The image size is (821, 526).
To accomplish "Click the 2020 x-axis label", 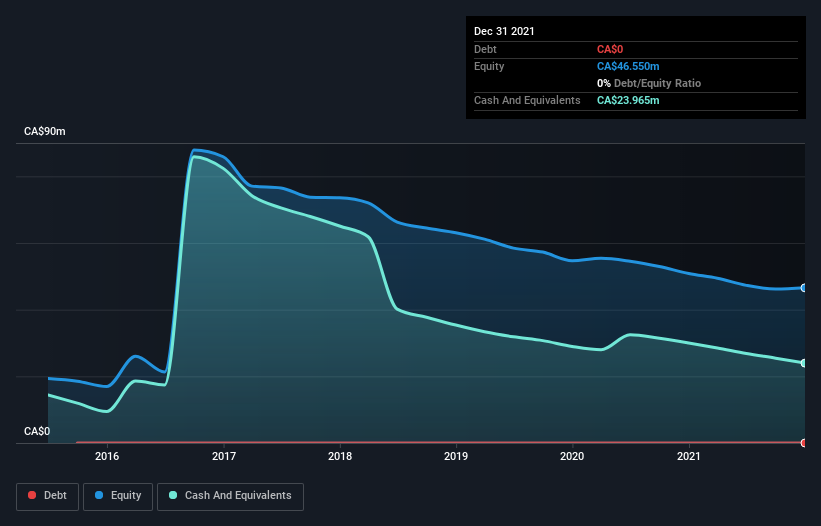I will click(572, 456).
